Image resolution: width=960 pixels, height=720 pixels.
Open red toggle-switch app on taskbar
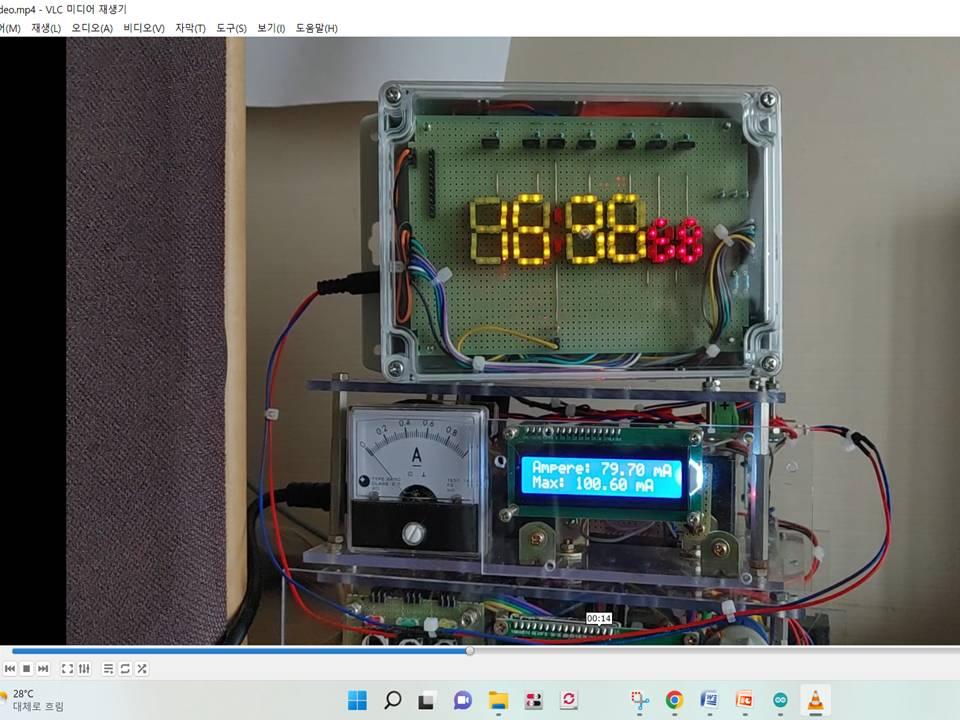pos(533,700)
